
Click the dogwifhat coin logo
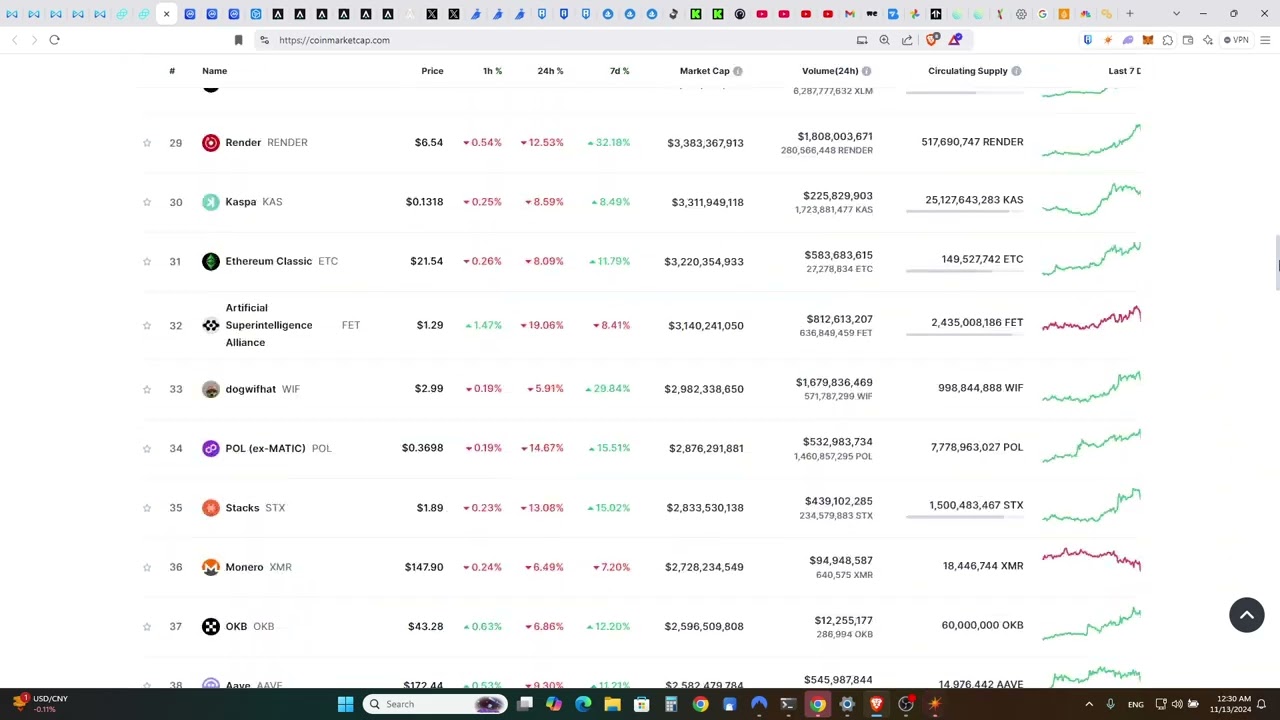[x=210, y=389]
